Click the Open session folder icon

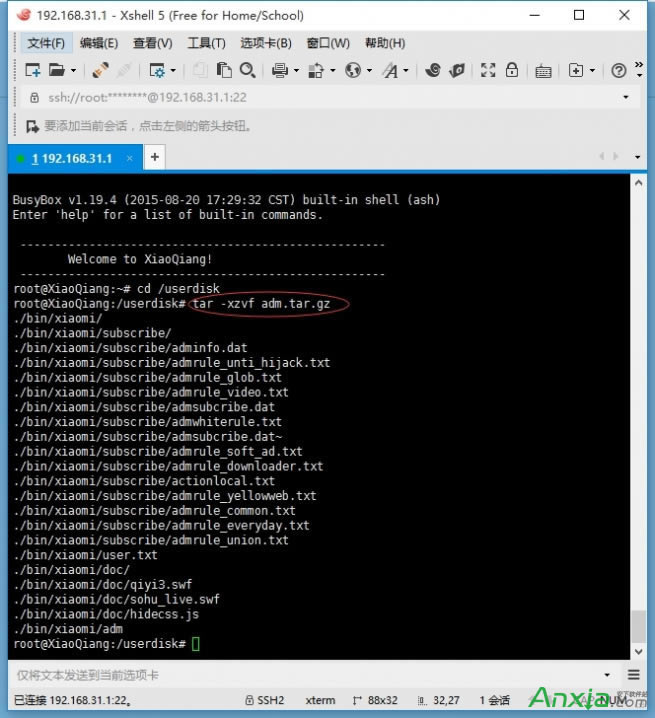click(x=57, y=70)
